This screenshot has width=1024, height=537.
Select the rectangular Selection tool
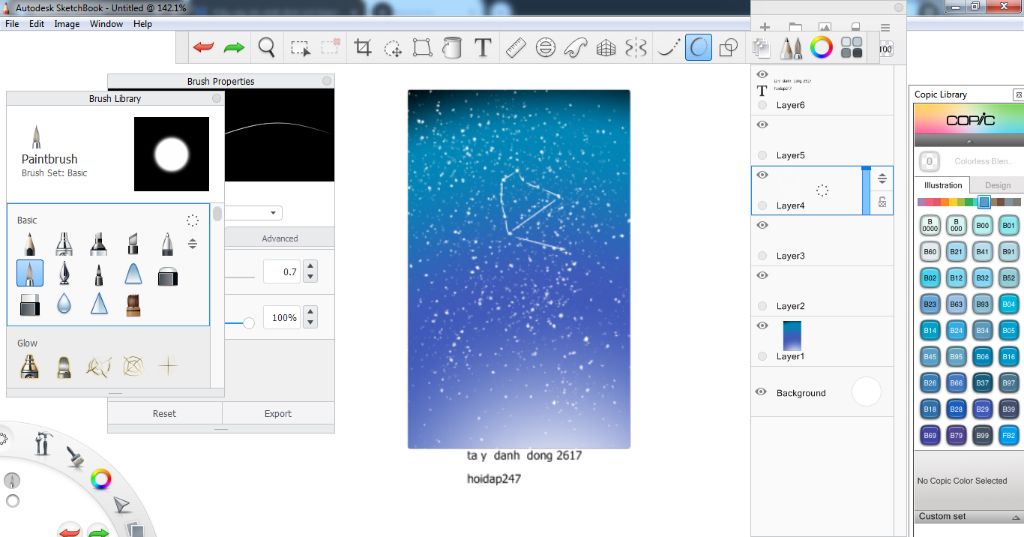click(300, 48)
